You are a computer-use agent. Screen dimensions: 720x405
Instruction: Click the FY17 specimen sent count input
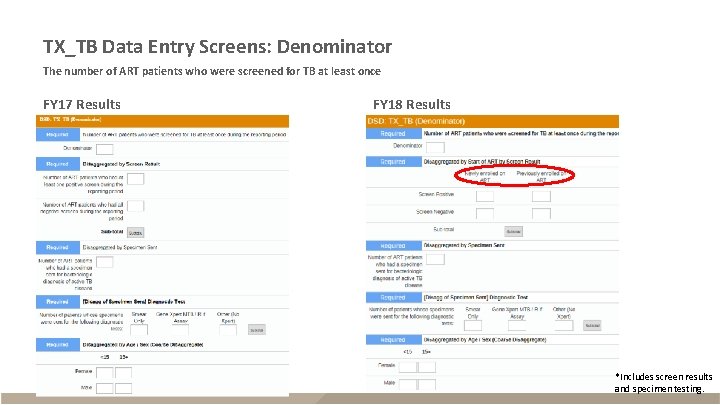point(105,262)
